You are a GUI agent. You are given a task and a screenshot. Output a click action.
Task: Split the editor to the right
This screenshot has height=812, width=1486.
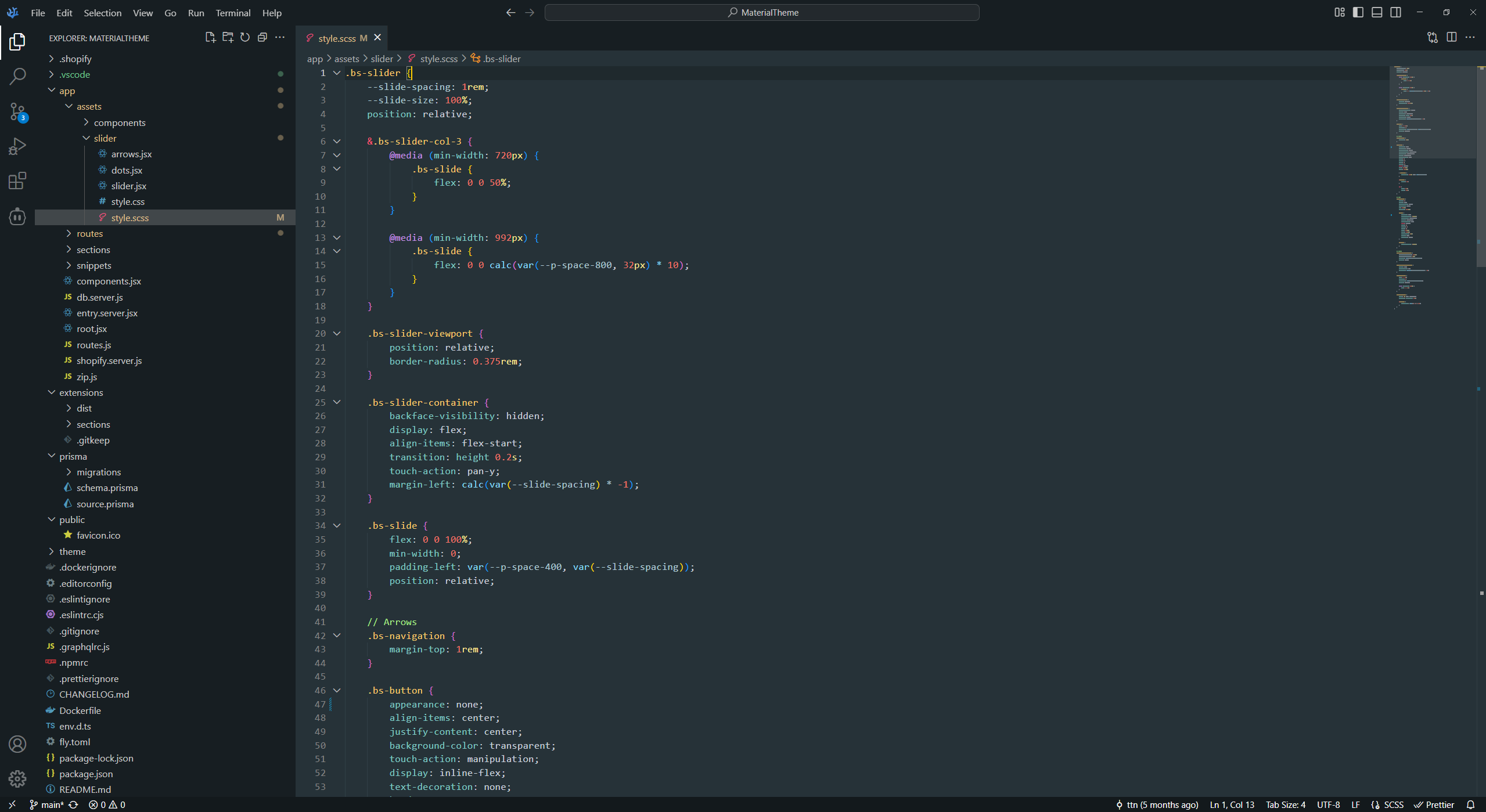coord(1451,38)
